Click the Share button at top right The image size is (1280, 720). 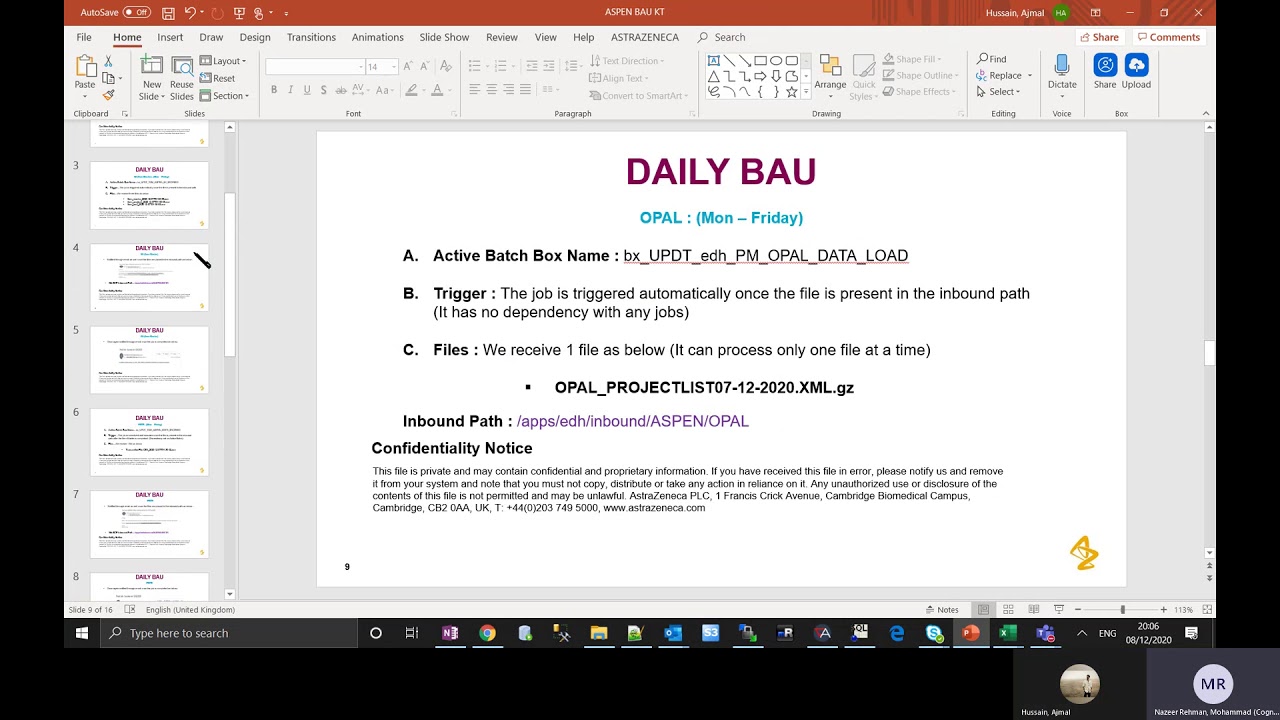pos(1099,37)
